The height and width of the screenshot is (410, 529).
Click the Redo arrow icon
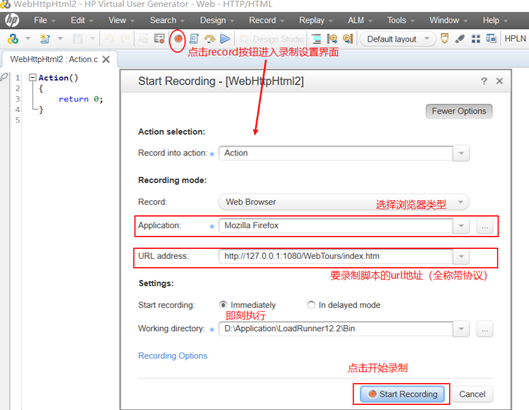(x=125, y=39)
